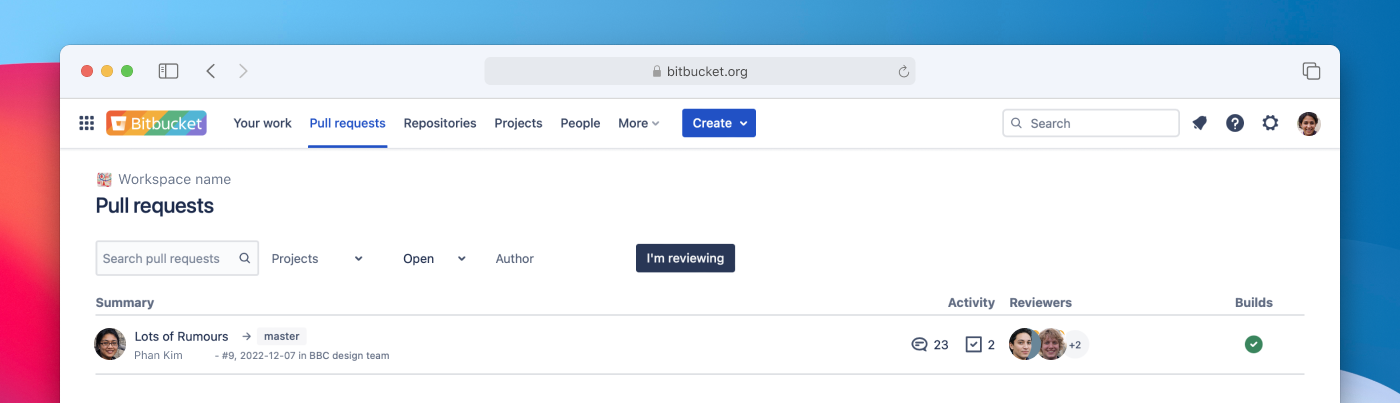Open the help question mark icon

[x=1235, y=123]
